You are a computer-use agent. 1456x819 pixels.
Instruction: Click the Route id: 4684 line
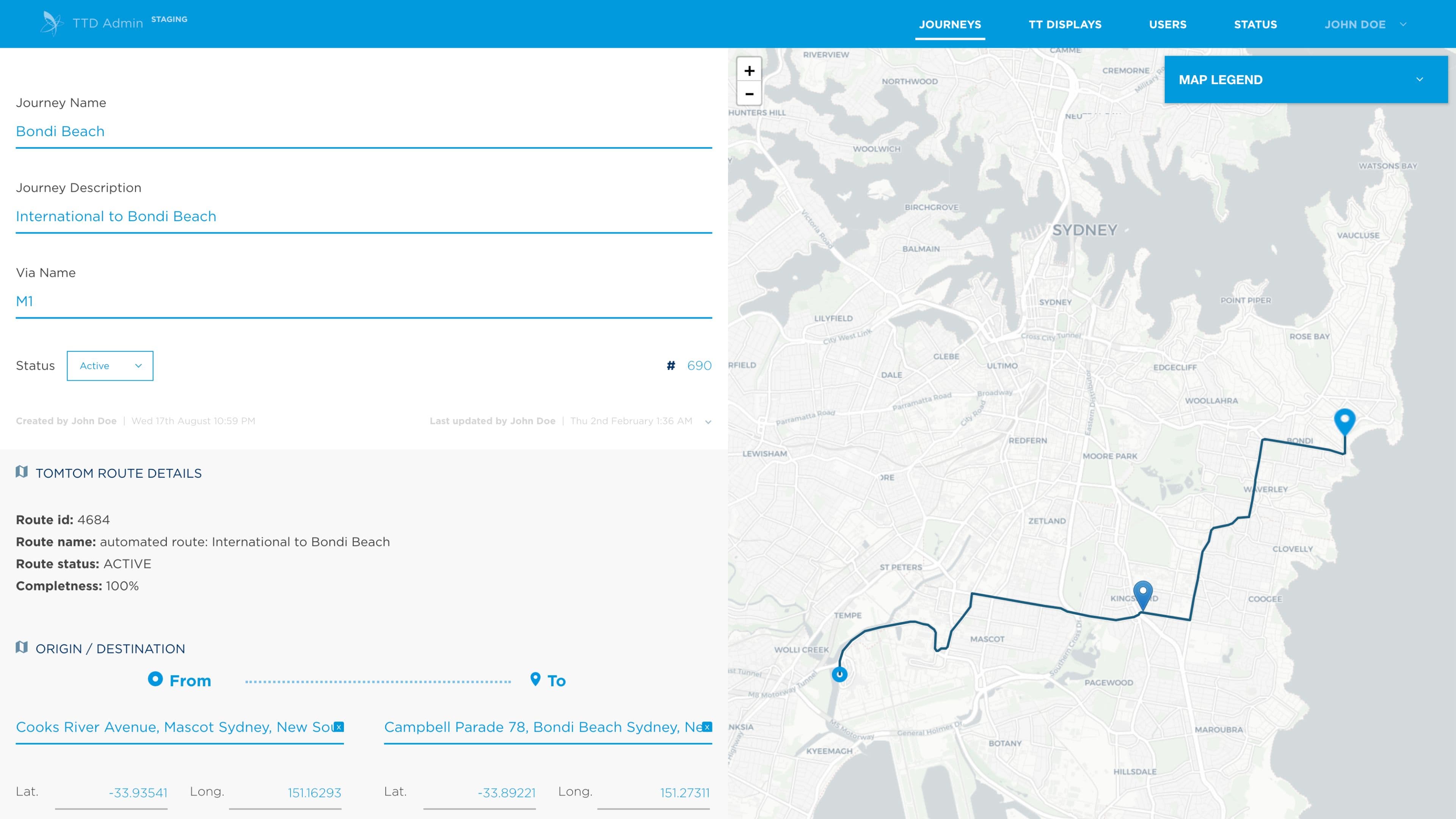[63, 519]
